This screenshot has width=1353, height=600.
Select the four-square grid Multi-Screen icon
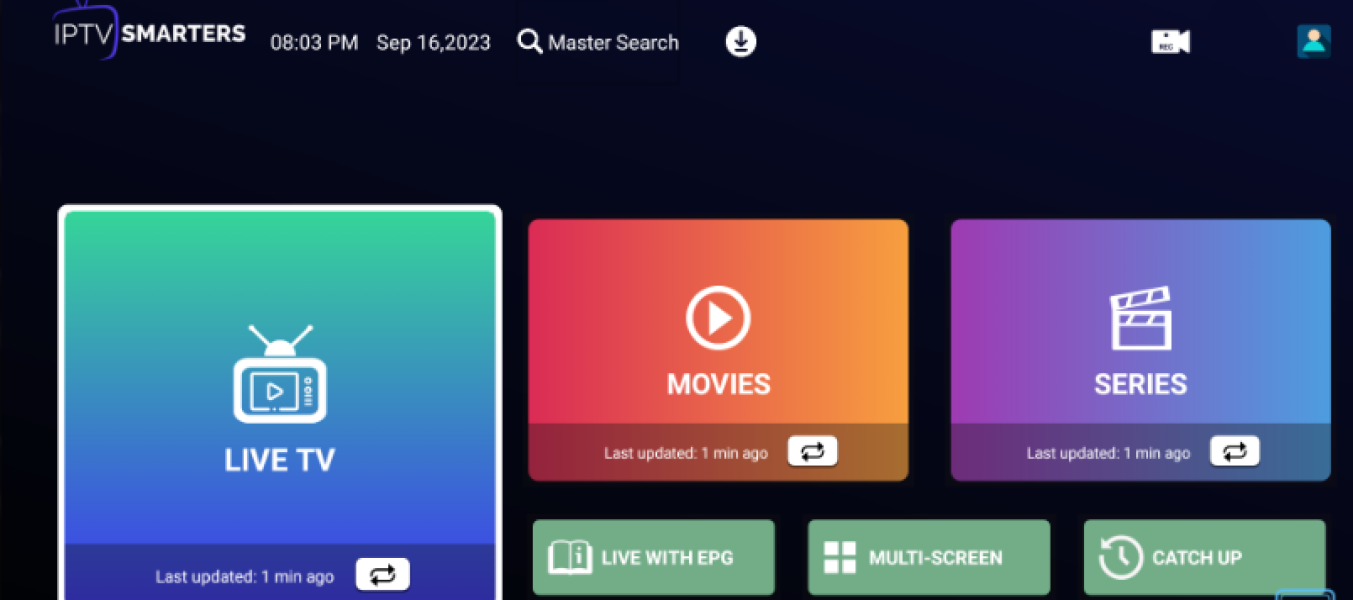[x=839, y=557]
